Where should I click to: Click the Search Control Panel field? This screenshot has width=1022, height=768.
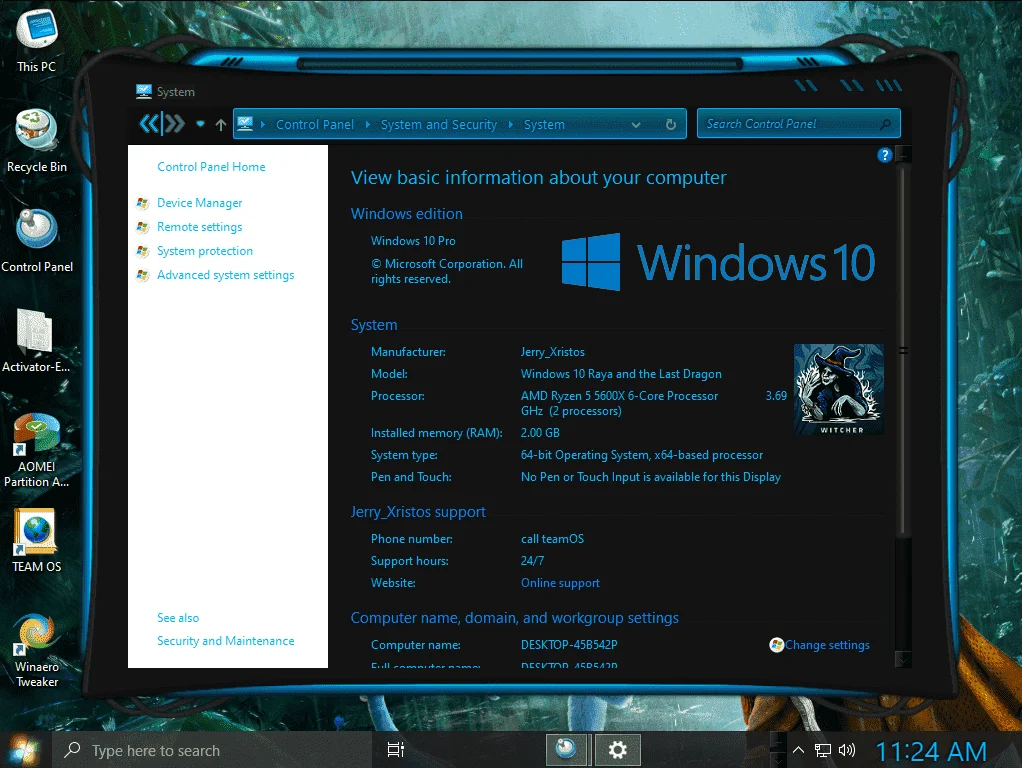pos(798,124)
